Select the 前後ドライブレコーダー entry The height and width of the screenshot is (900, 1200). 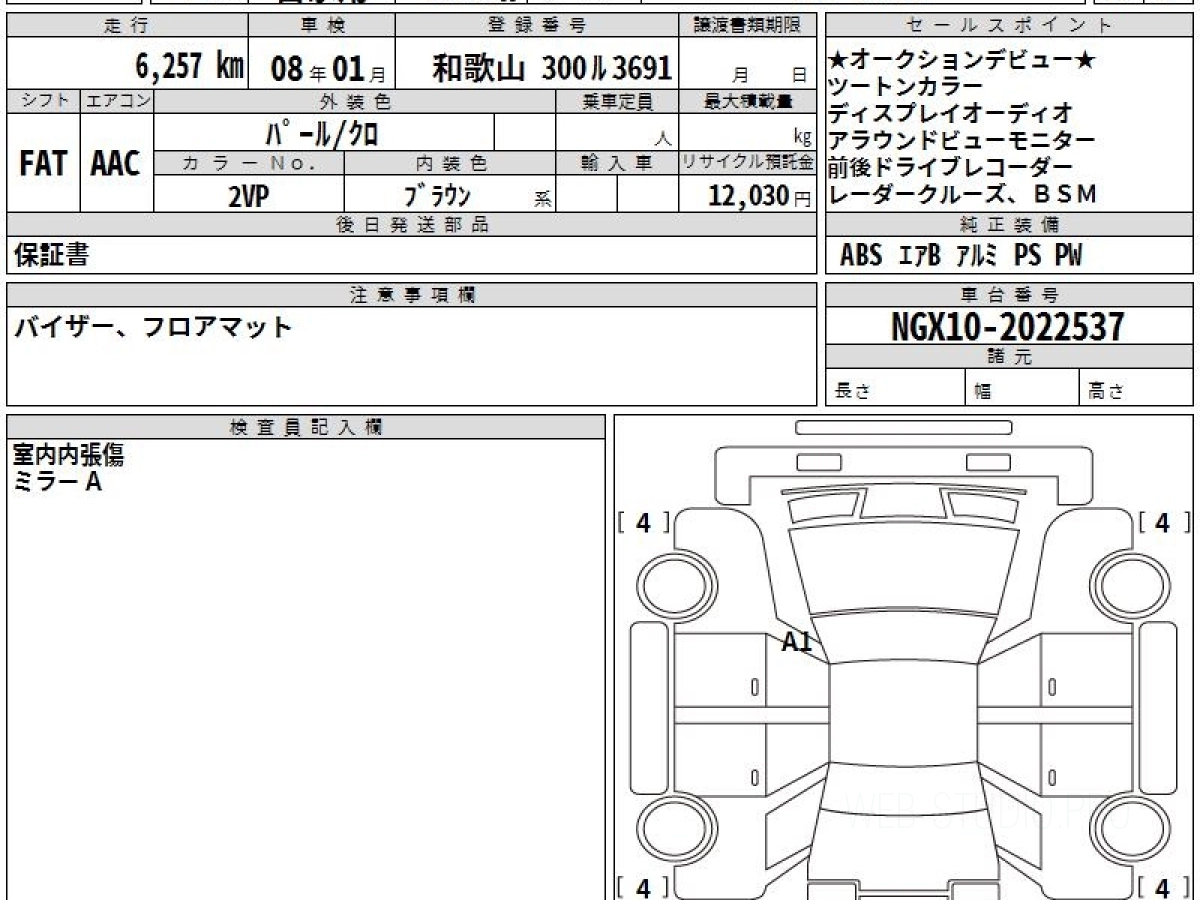coord(951,167)
